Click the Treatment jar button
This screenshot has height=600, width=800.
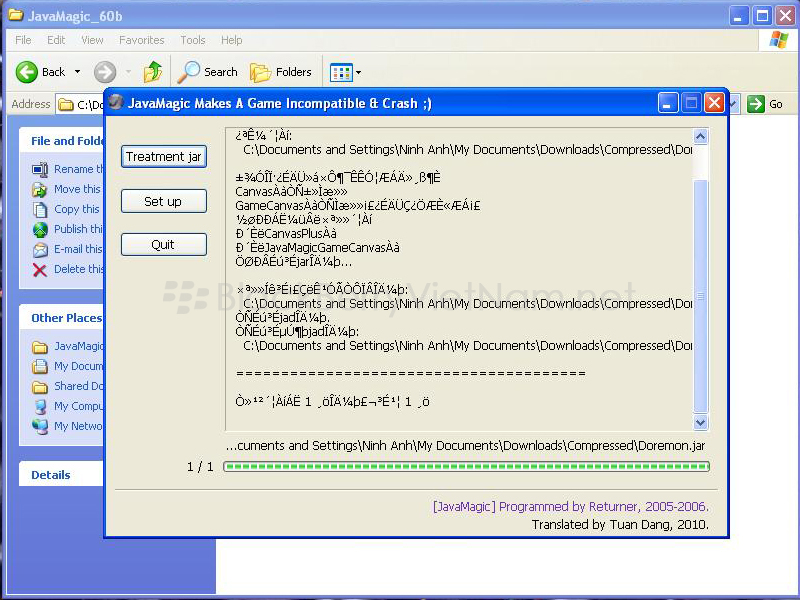[x=163, y=157]
